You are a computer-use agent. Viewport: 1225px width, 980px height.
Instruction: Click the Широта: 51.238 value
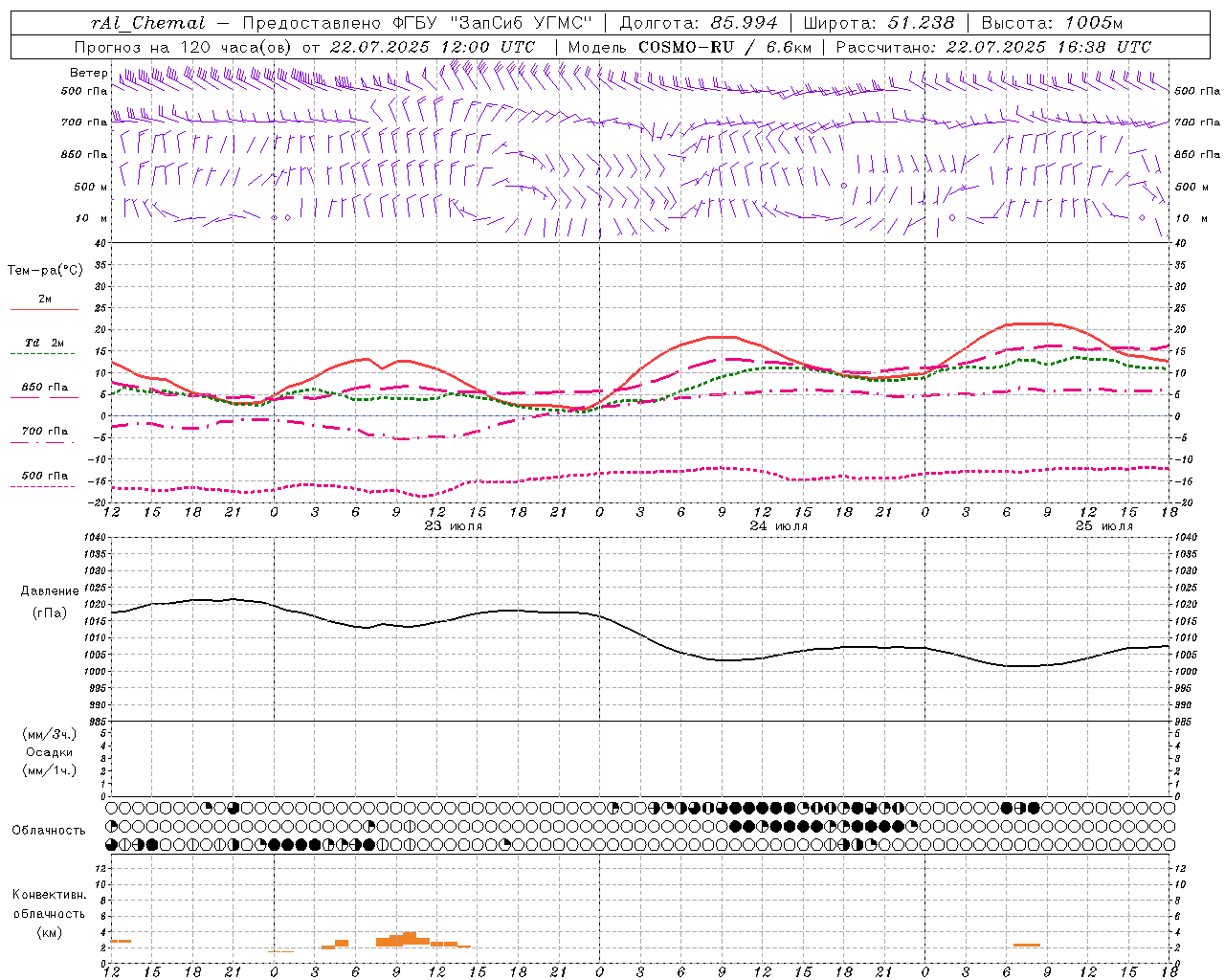878,23
